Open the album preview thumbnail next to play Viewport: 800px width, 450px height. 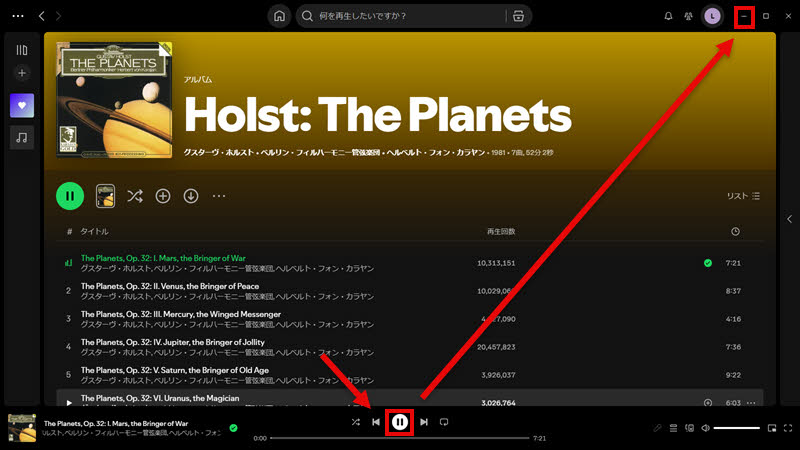click(105, 196)
